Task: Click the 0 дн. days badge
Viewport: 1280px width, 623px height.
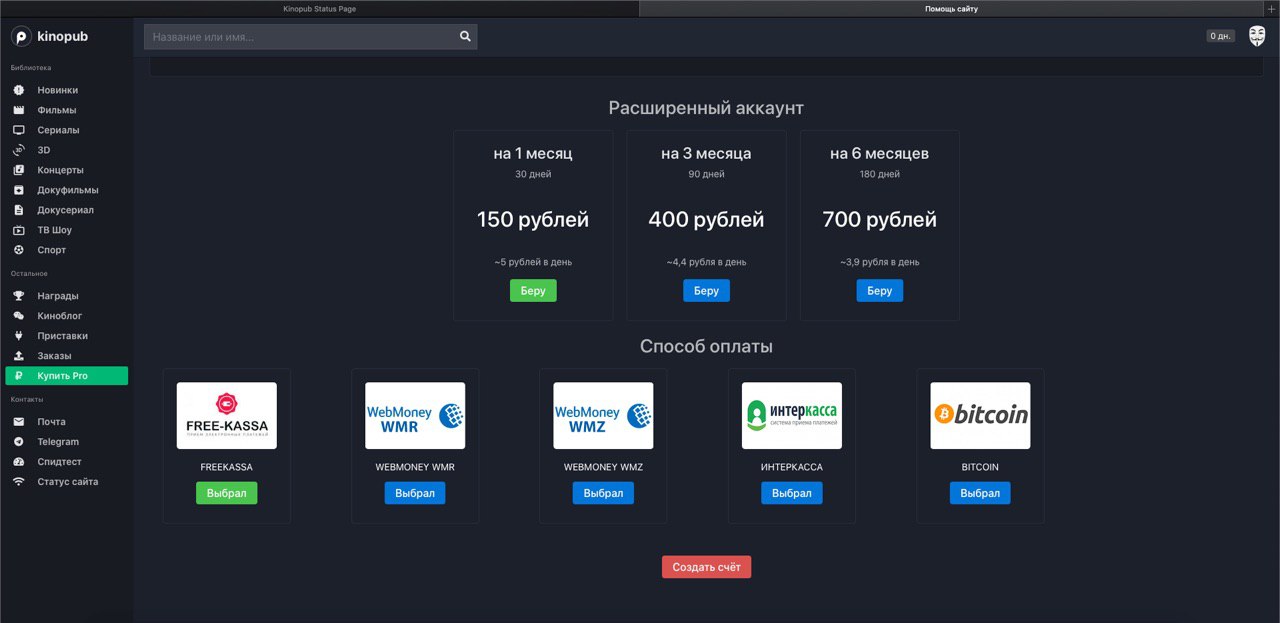Action: pyautogui.click(x=1220, y=36)
